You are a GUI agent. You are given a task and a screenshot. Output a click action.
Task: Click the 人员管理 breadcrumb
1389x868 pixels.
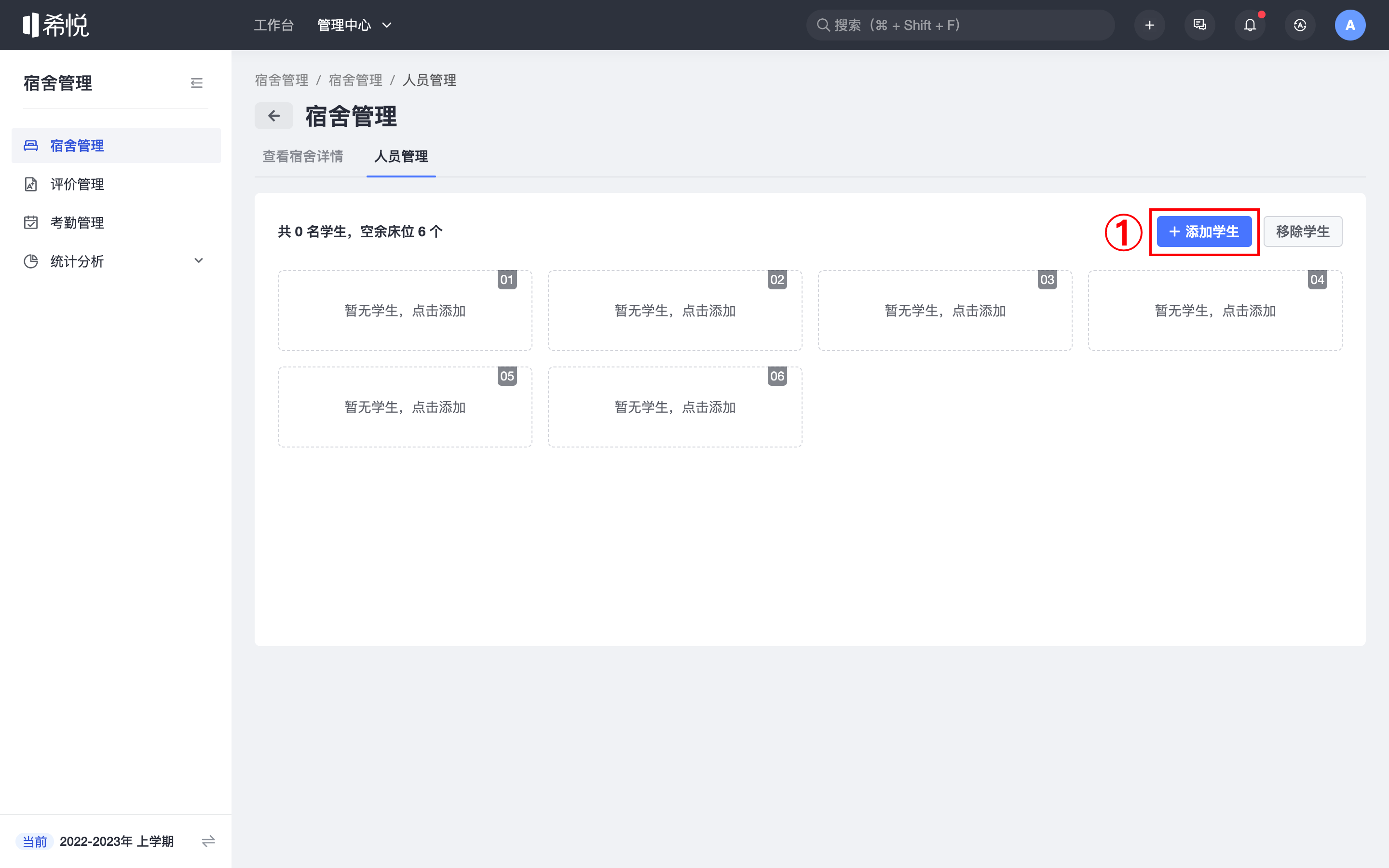pos(429,80)
